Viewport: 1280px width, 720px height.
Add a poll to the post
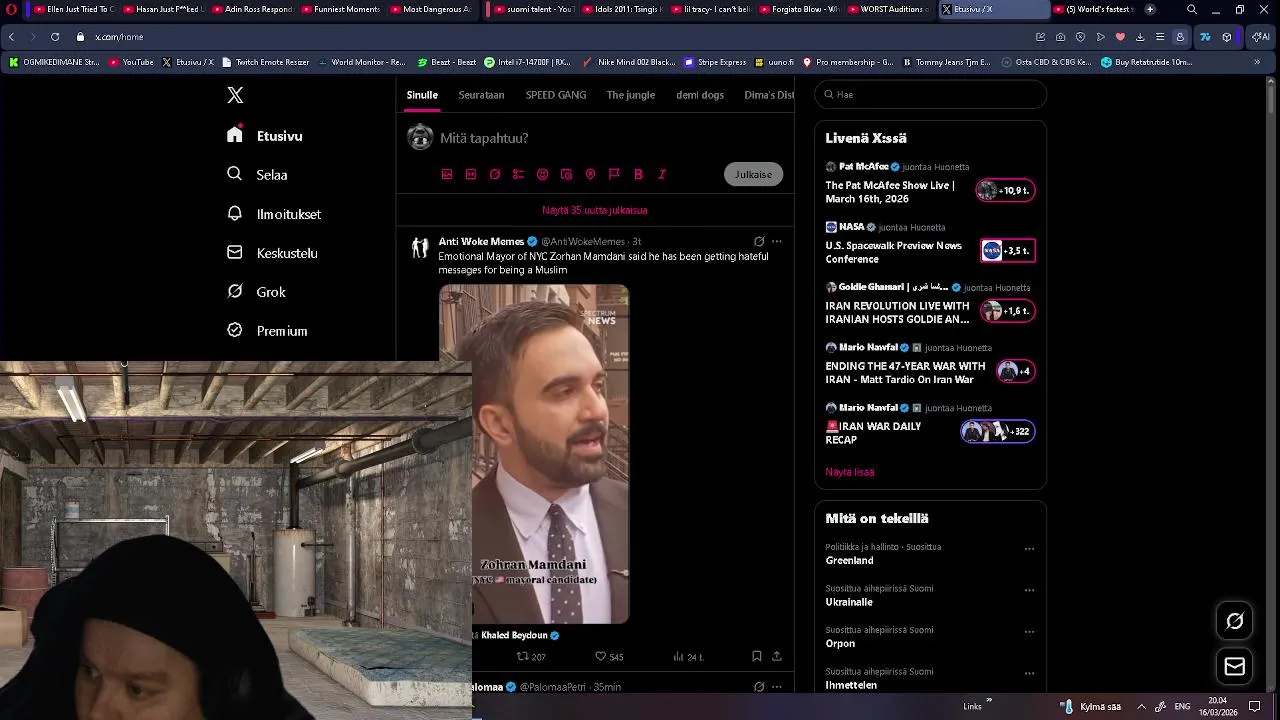coord(518,174)
